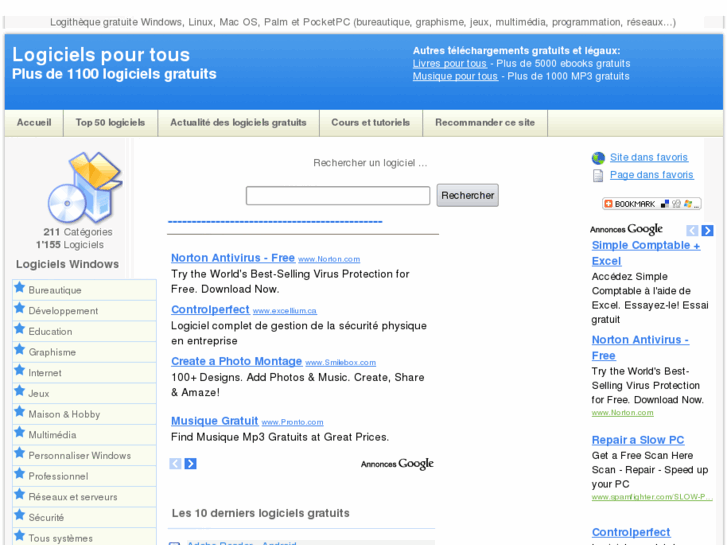Open www.excellium.ca link

[285, 311]
